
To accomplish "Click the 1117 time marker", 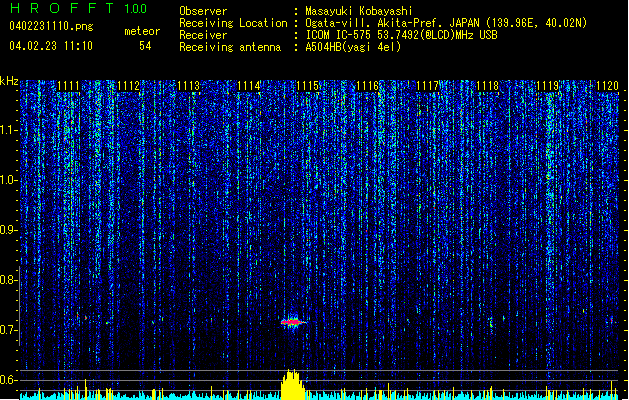I will click(x=428, y=86).
